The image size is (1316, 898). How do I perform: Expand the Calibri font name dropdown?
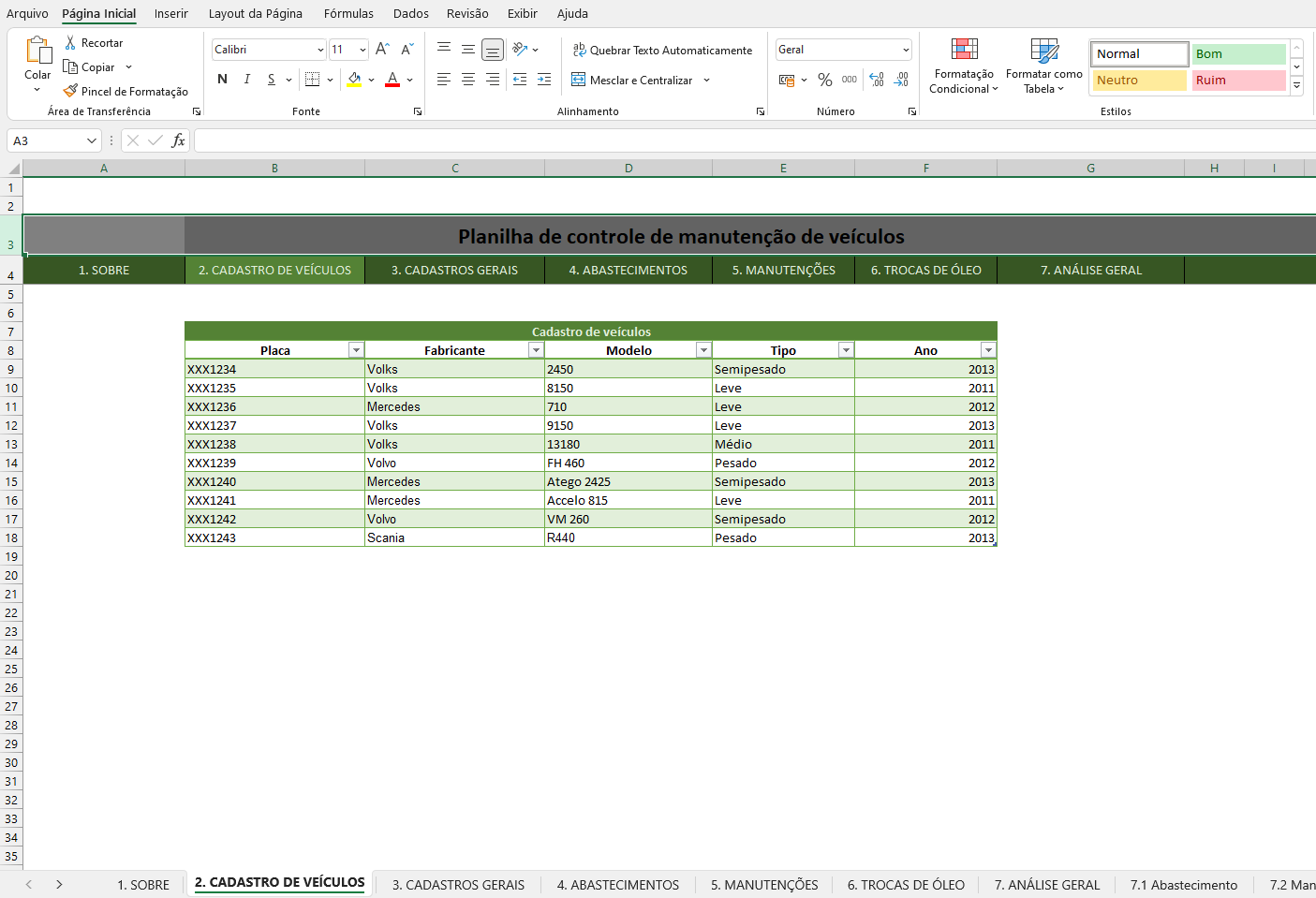tap(320, 50)
